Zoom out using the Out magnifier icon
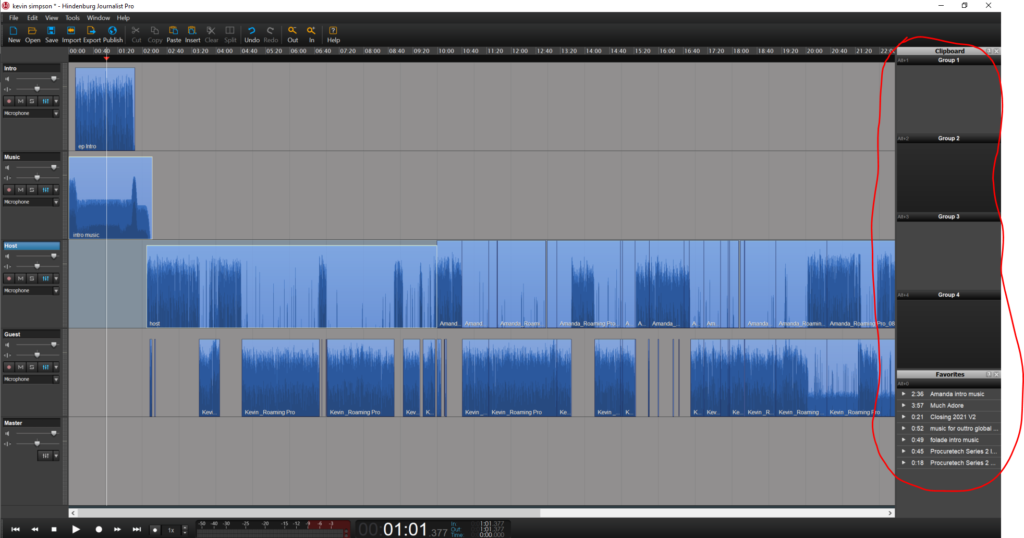The image size is (1024, 538). 293,31
